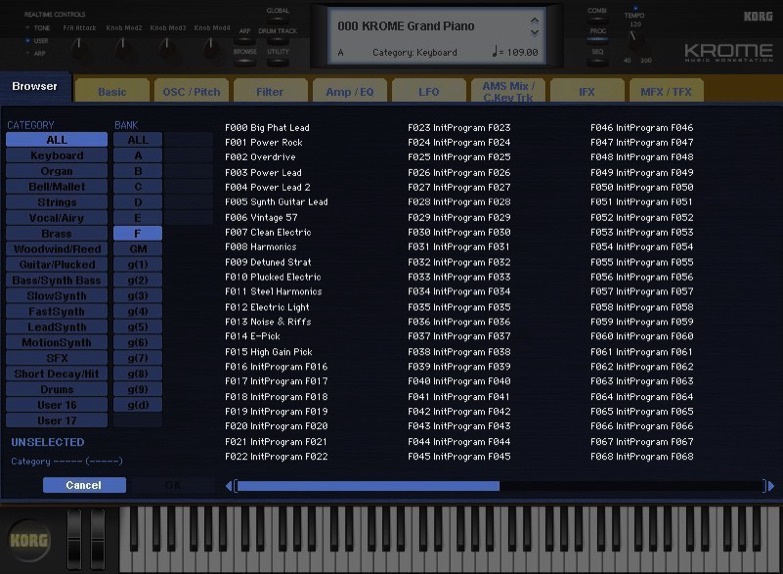Filter by Brass category
Viewport: 783px width, 574px height.
point(57,233)
